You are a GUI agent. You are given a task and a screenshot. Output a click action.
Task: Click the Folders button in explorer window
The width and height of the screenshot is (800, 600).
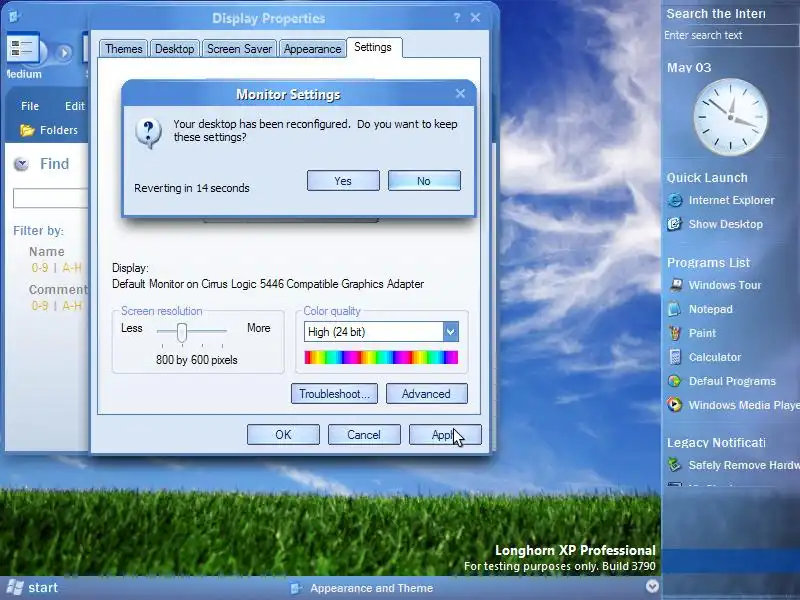(x=49, y=130)
